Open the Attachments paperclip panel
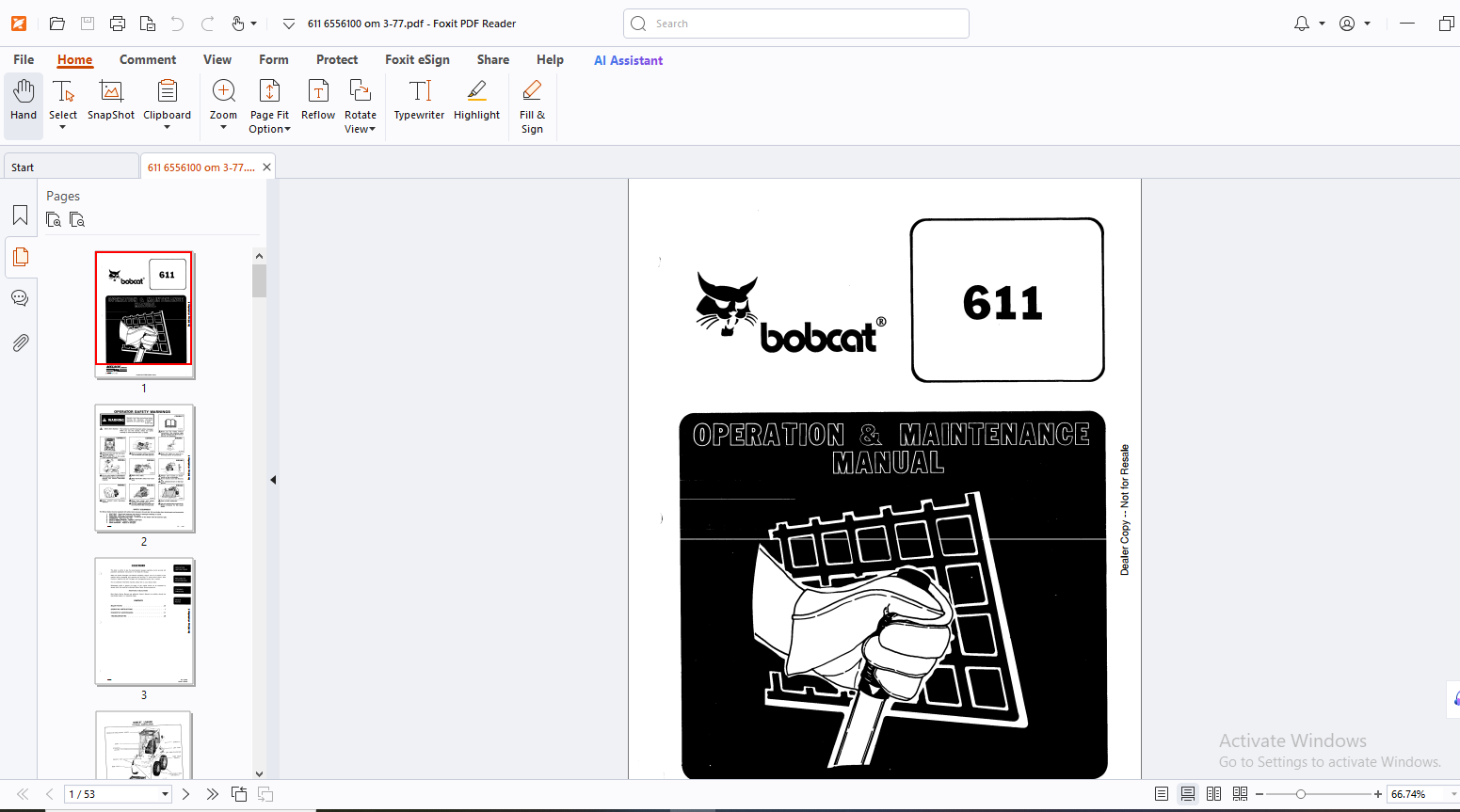This screenshot has height=812, width=1460. pyautogui.click(x=20, y=342)
